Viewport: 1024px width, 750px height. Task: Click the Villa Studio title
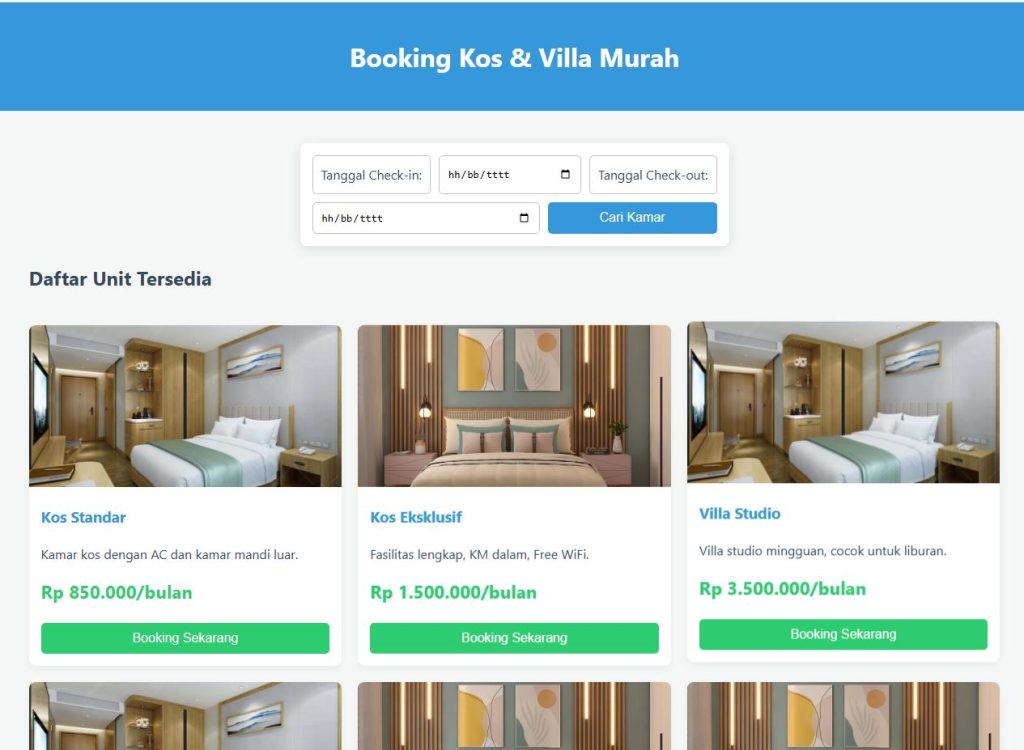(740, 514)
